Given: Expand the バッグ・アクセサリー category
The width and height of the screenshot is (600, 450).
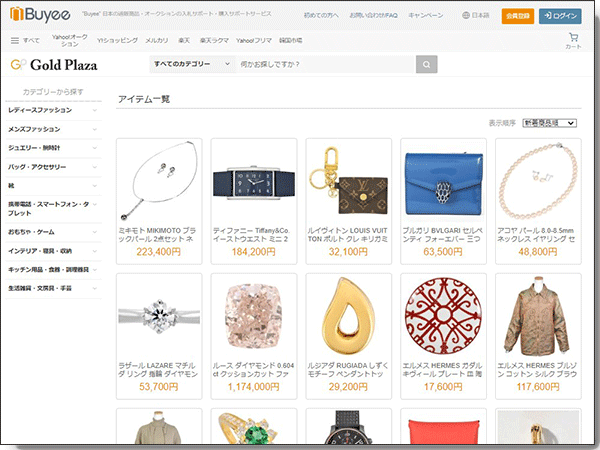Looking at the screenshot, I should click(53, 167).
